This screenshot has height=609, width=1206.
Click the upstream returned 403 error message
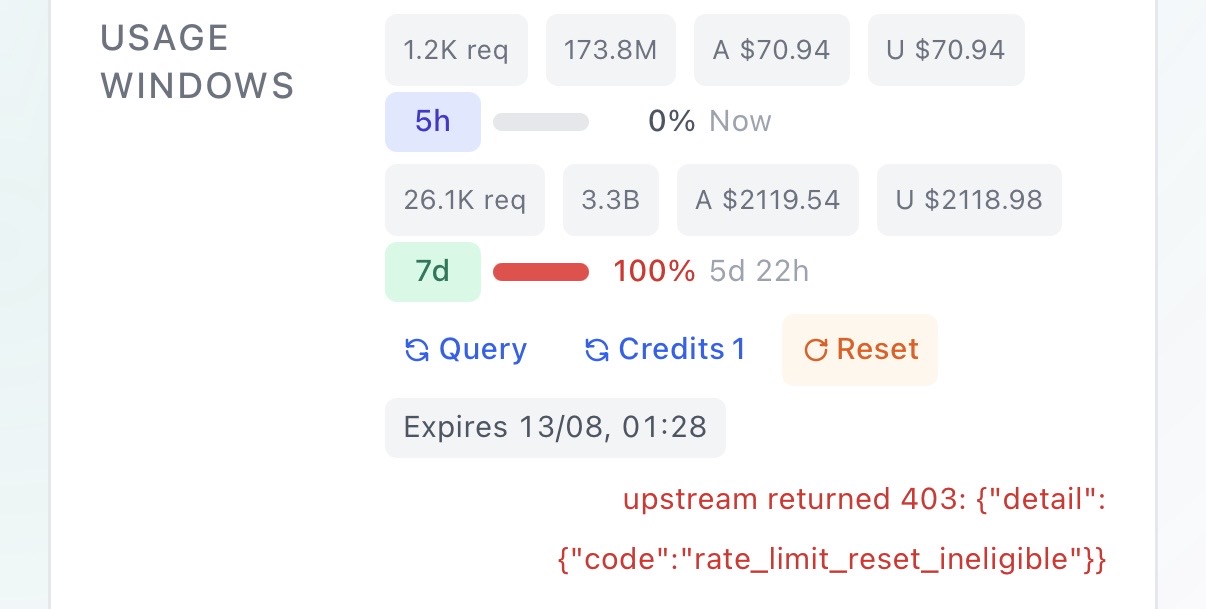point(831,529)
